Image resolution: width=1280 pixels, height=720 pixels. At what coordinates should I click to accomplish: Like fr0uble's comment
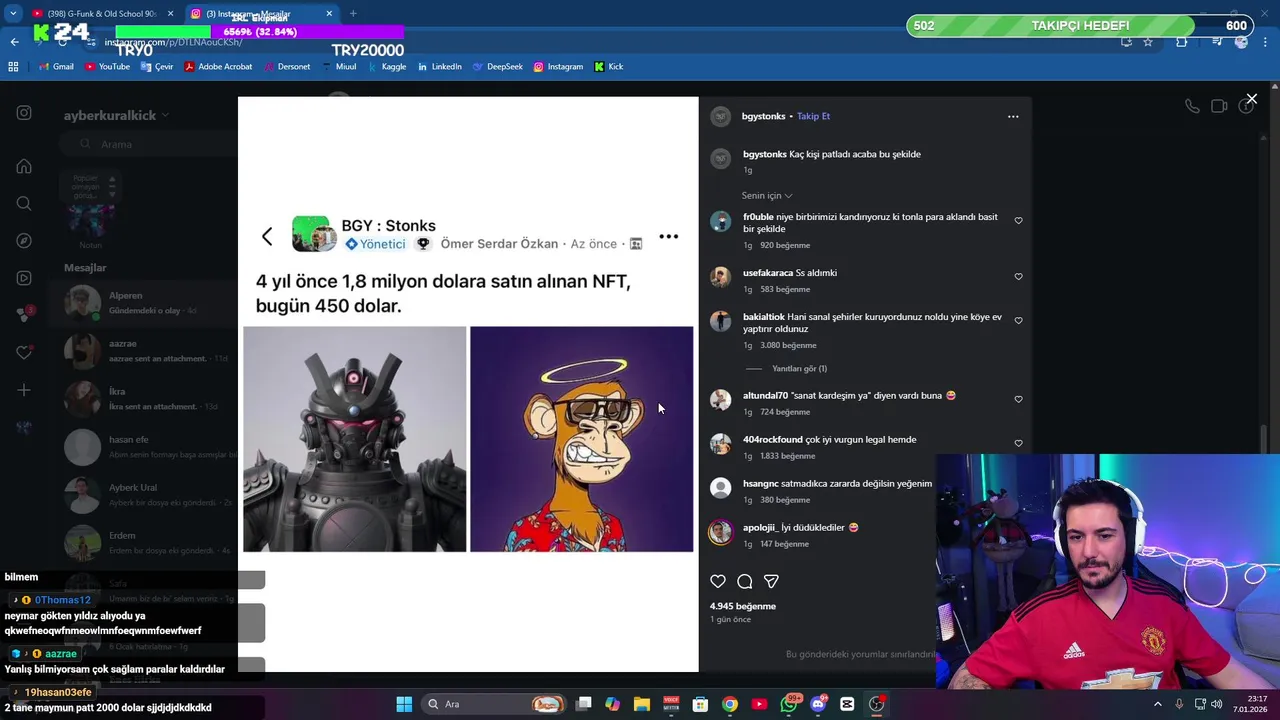pos(1018,220)
